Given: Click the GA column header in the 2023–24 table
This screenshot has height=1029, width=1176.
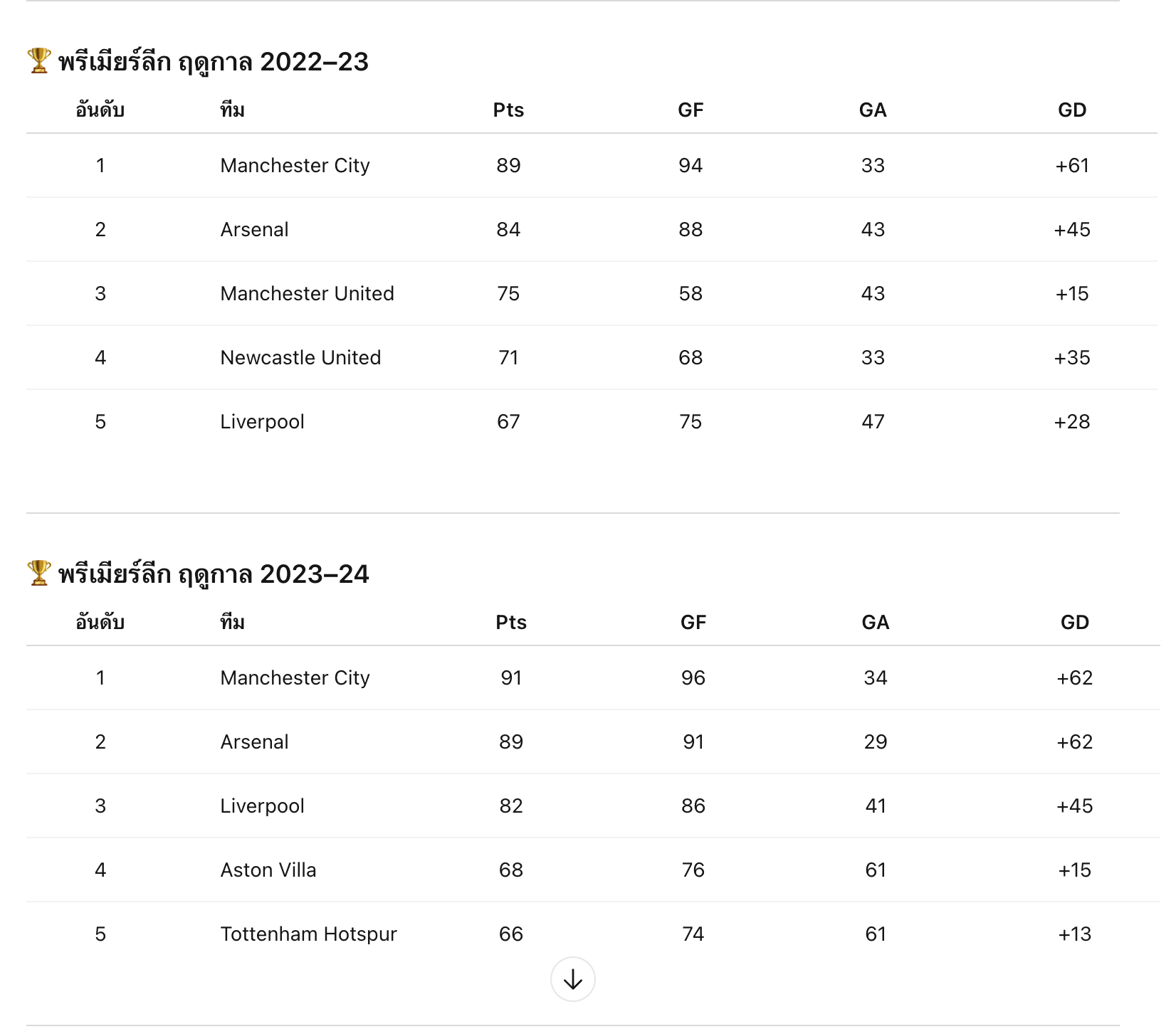Looking at the screenshot, I should (875, 623).
